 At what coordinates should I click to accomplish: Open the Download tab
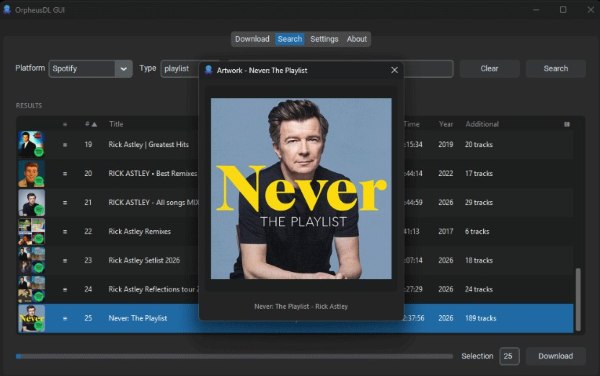point(252,39)
